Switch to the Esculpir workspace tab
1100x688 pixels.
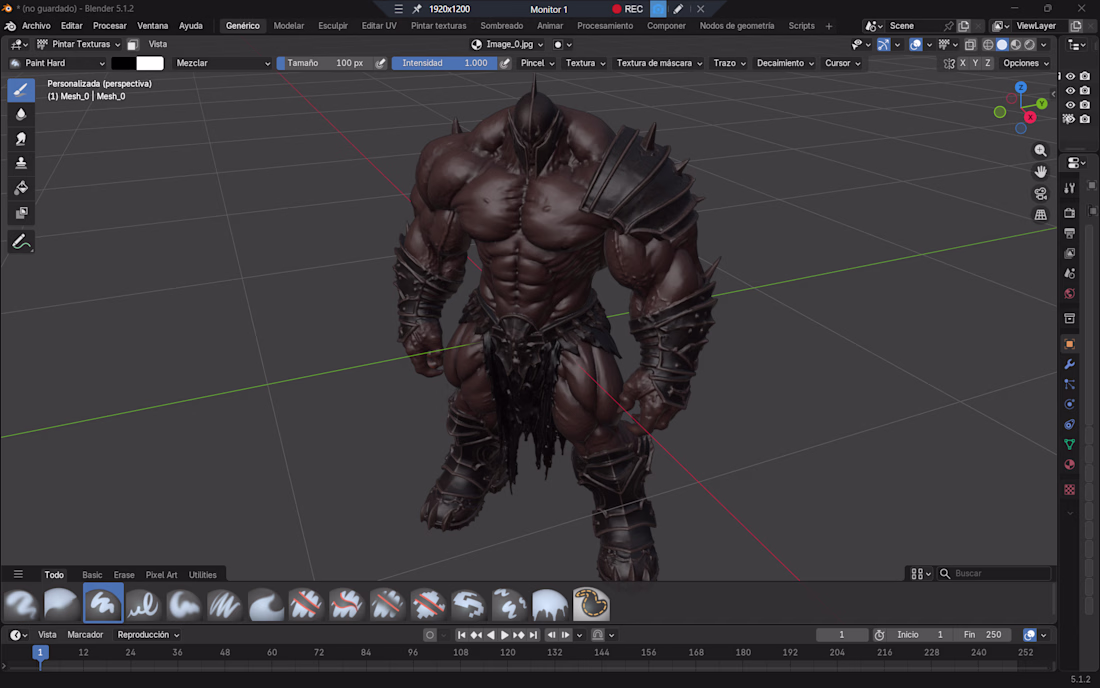tap(333, 26)
